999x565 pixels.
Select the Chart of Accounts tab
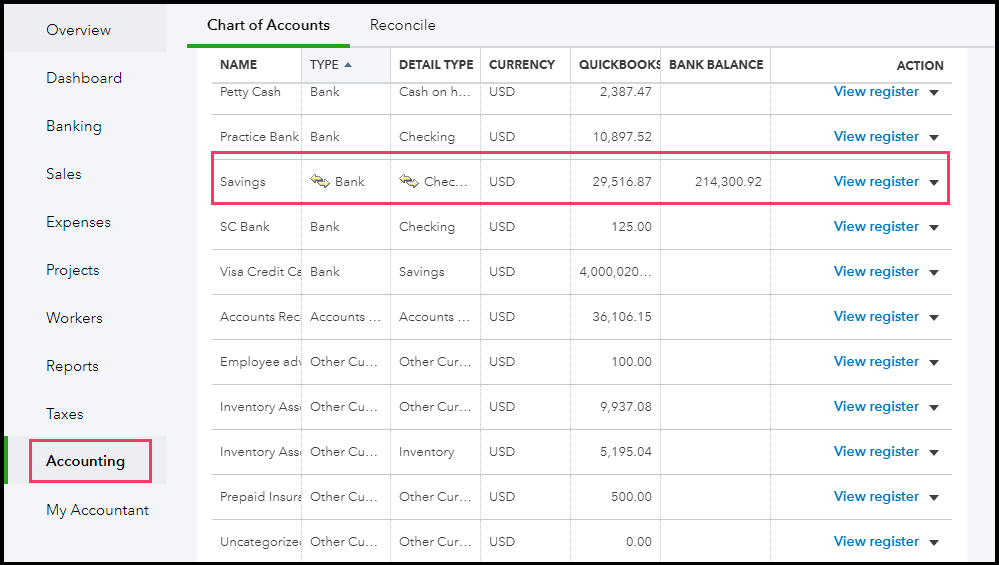pos(268,25)
